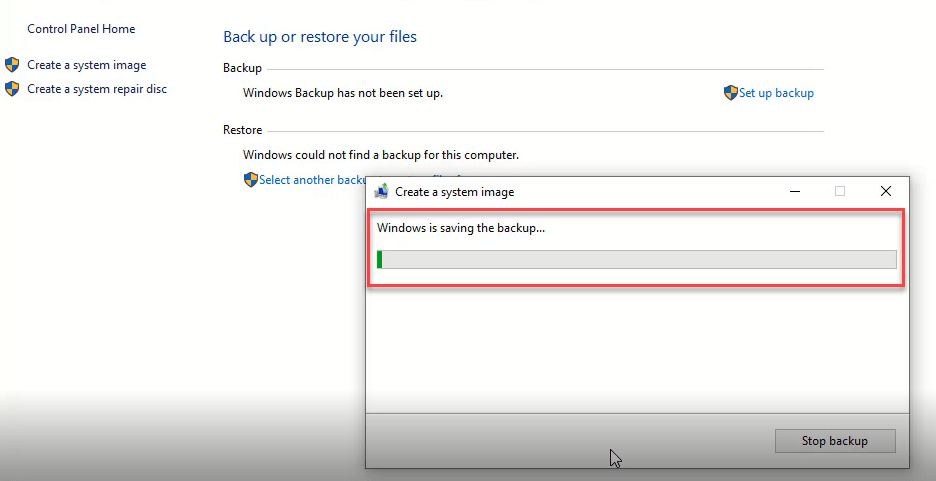Click the backup progress bar

[636, 259]
